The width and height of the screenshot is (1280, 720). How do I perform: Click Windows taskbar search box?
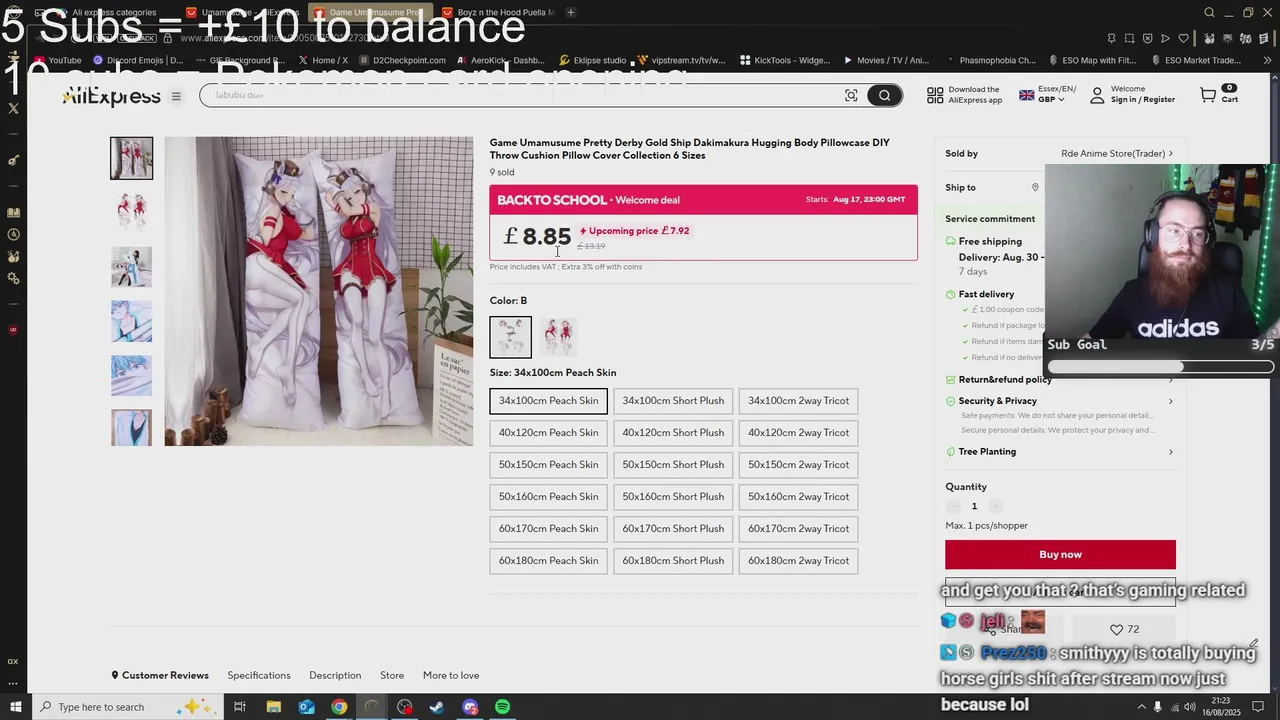[127, 707]
